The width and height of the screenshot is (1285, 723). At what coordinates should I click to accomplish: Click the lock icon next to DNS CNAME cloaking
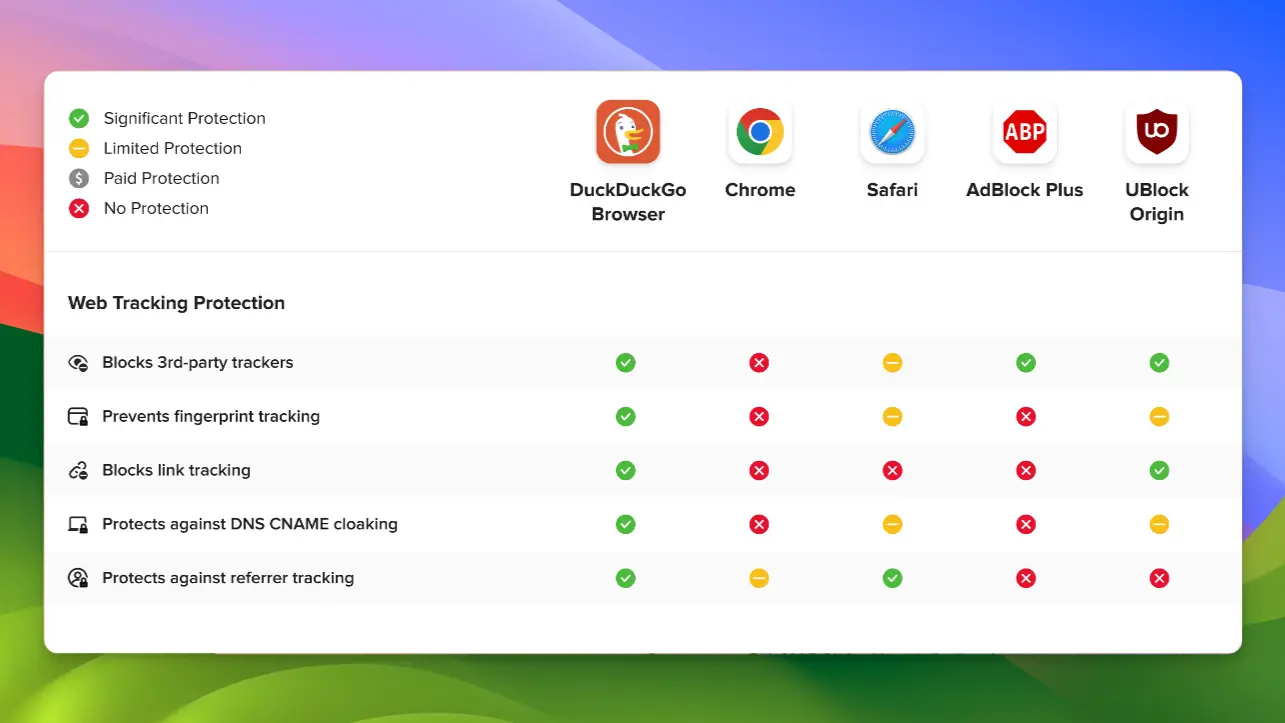click(78, 523)
